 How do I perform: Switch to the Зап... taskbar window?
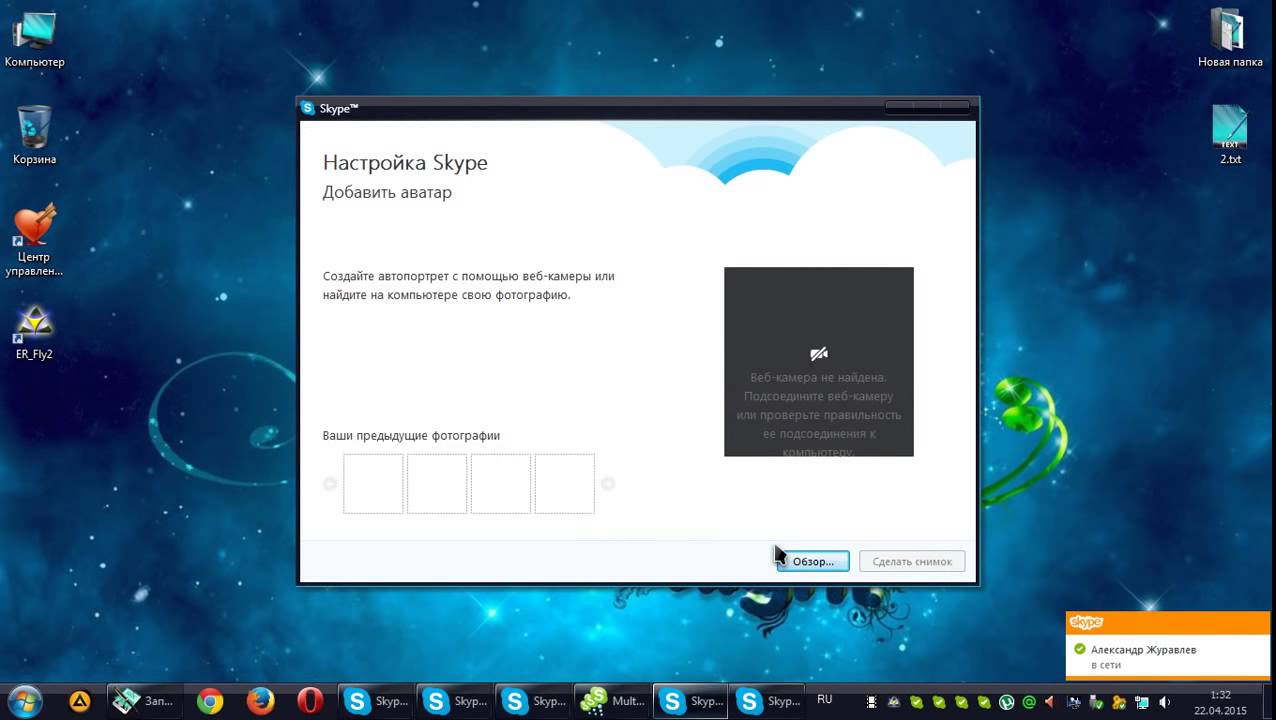pyautogui.click(x=143, y=701)
